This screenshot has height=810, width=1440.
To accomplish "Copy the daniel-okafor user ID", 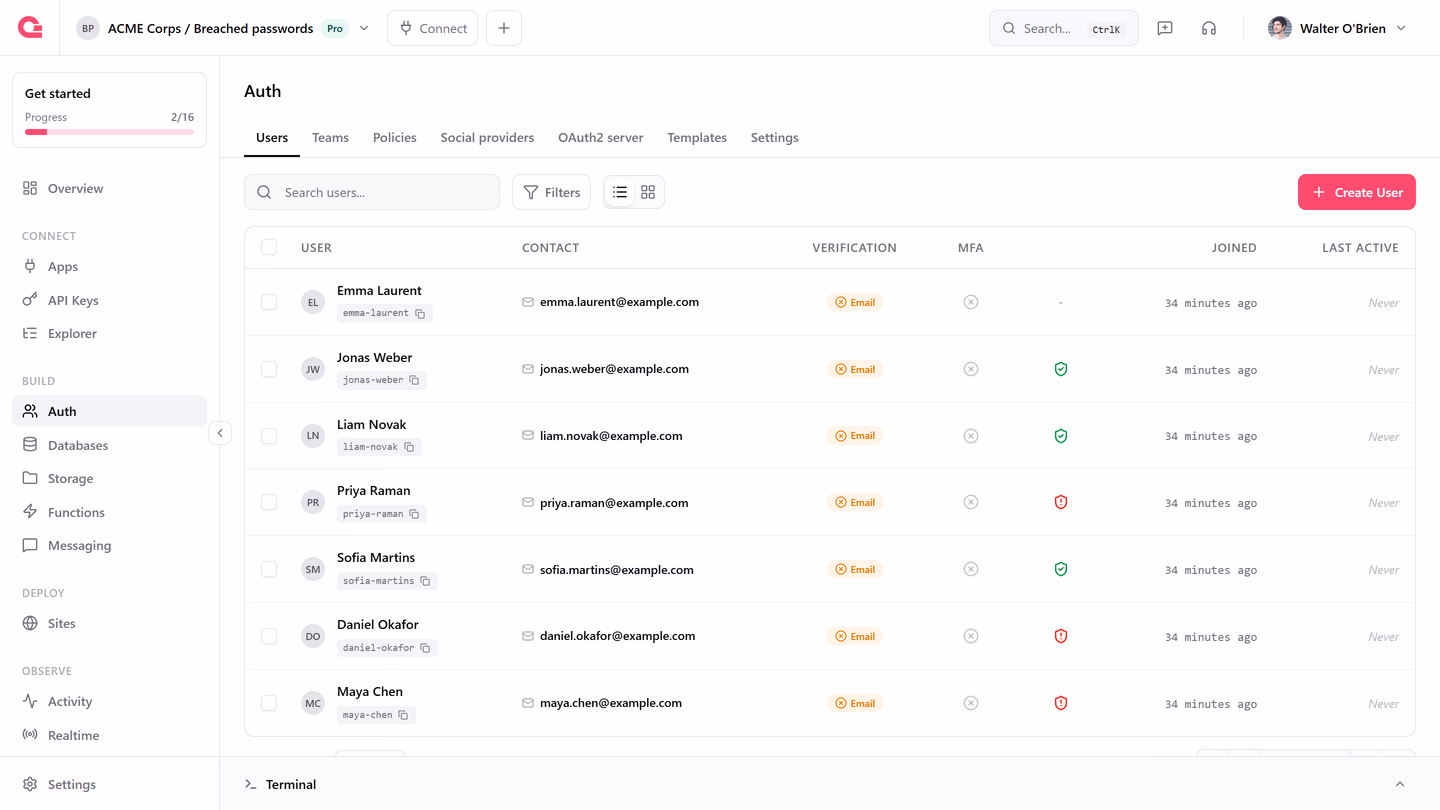I will pos(425,648).
